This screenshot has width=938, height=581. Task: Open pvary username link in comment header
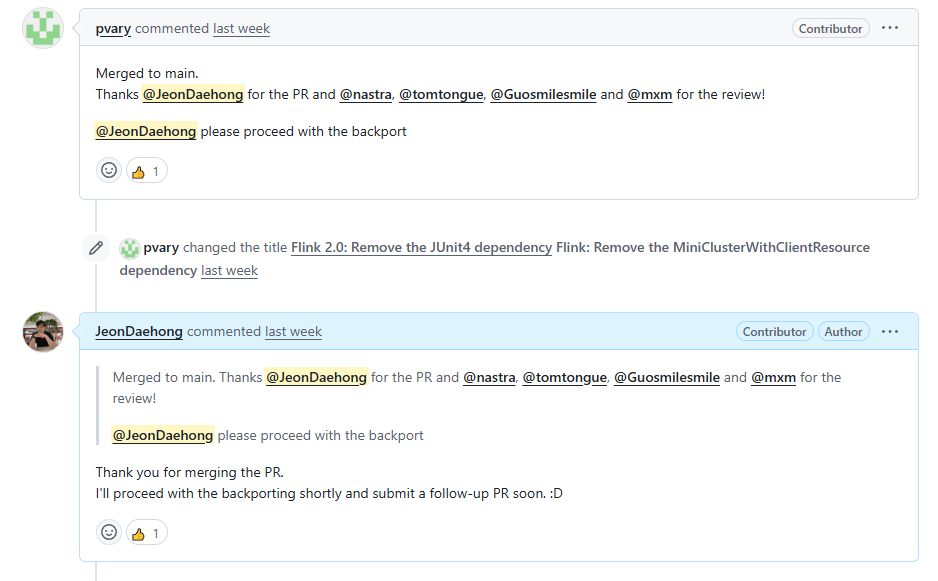tap(113, 29)
